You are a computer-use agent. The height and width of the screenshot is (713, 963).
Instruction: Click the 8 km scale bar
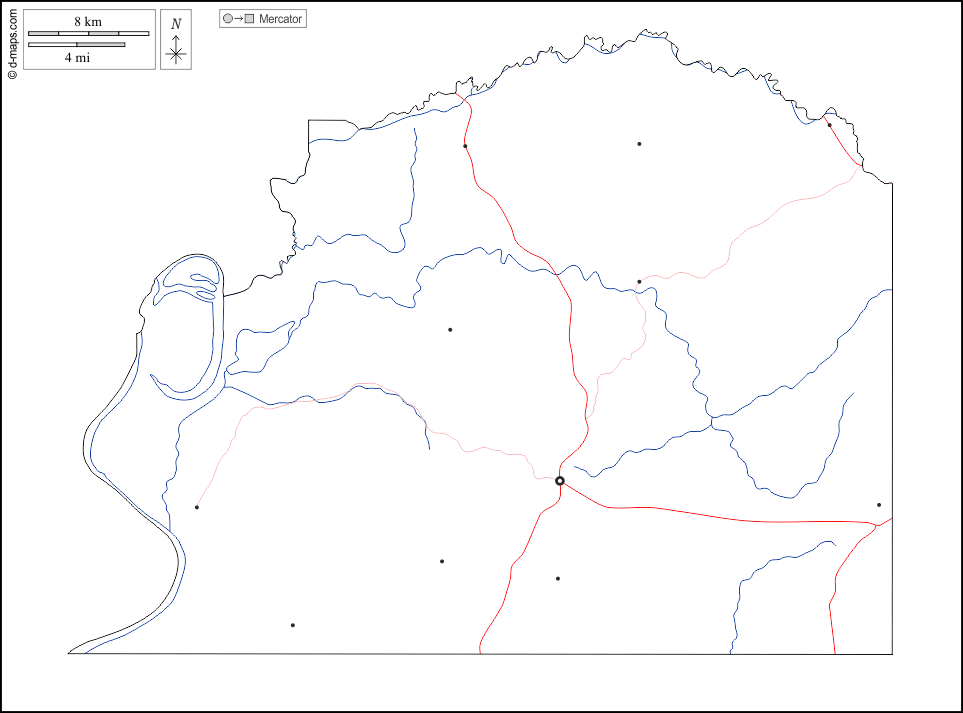pos(88,33)
